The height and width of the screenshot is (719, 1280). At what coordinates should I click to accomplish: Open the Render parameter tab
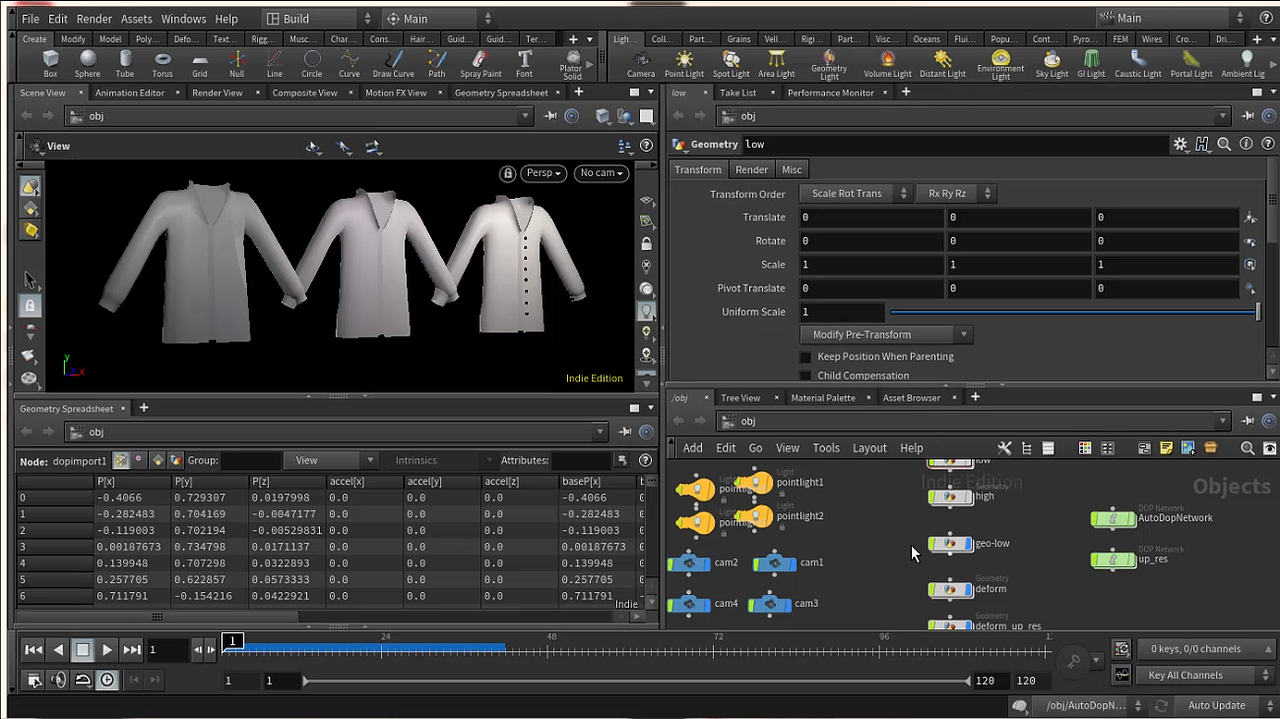click(751, 170)
